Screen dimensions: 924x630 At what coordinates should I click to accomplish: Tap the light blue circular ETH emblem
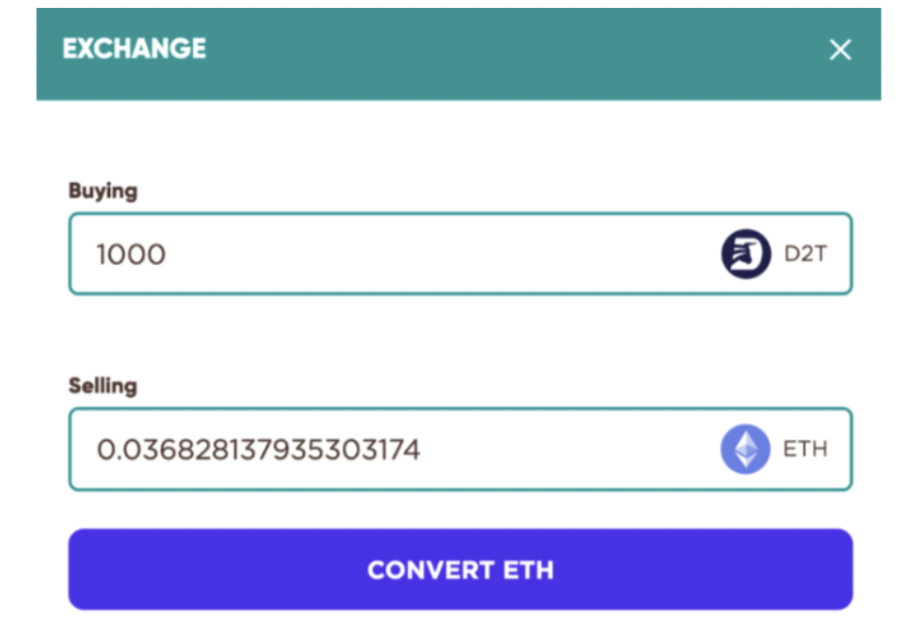745,449
